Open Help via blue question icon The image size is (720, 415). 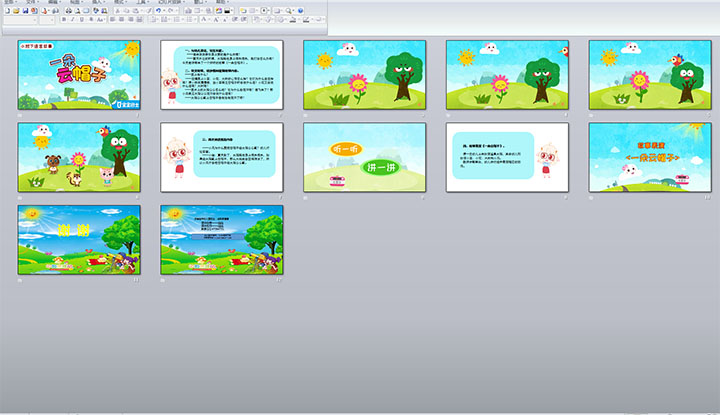tap(301, 11)
